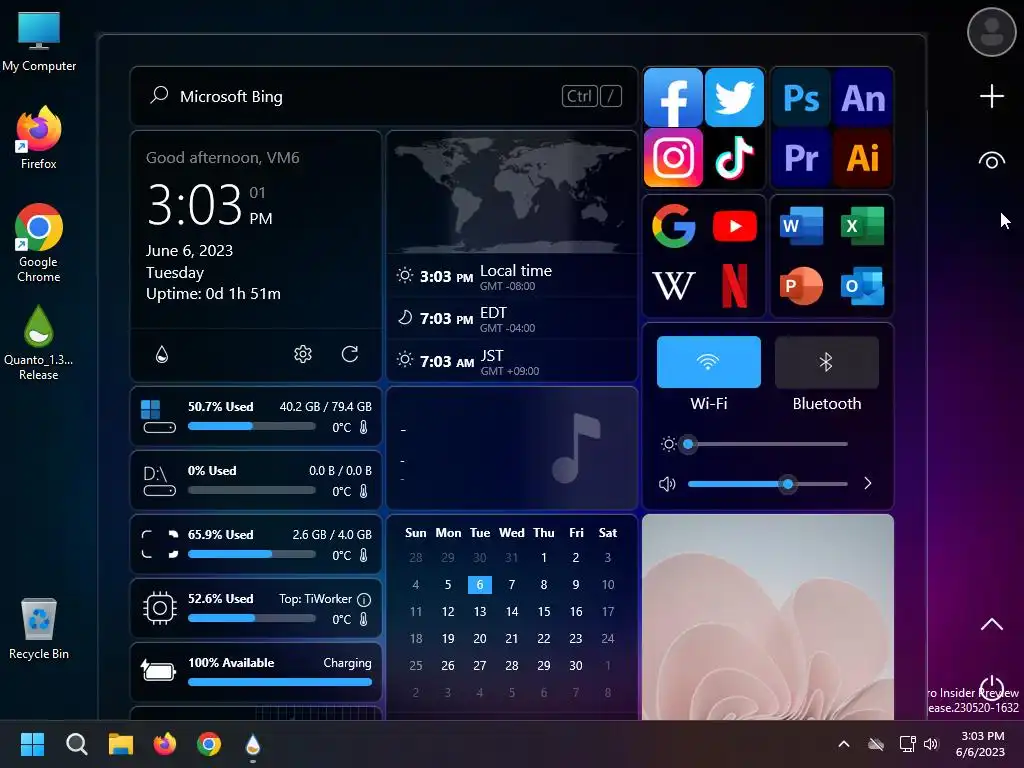This screenshot has height=768, width=1024.
Task: Launch PowerPoint shortcut icon
Action: [801, 285]
